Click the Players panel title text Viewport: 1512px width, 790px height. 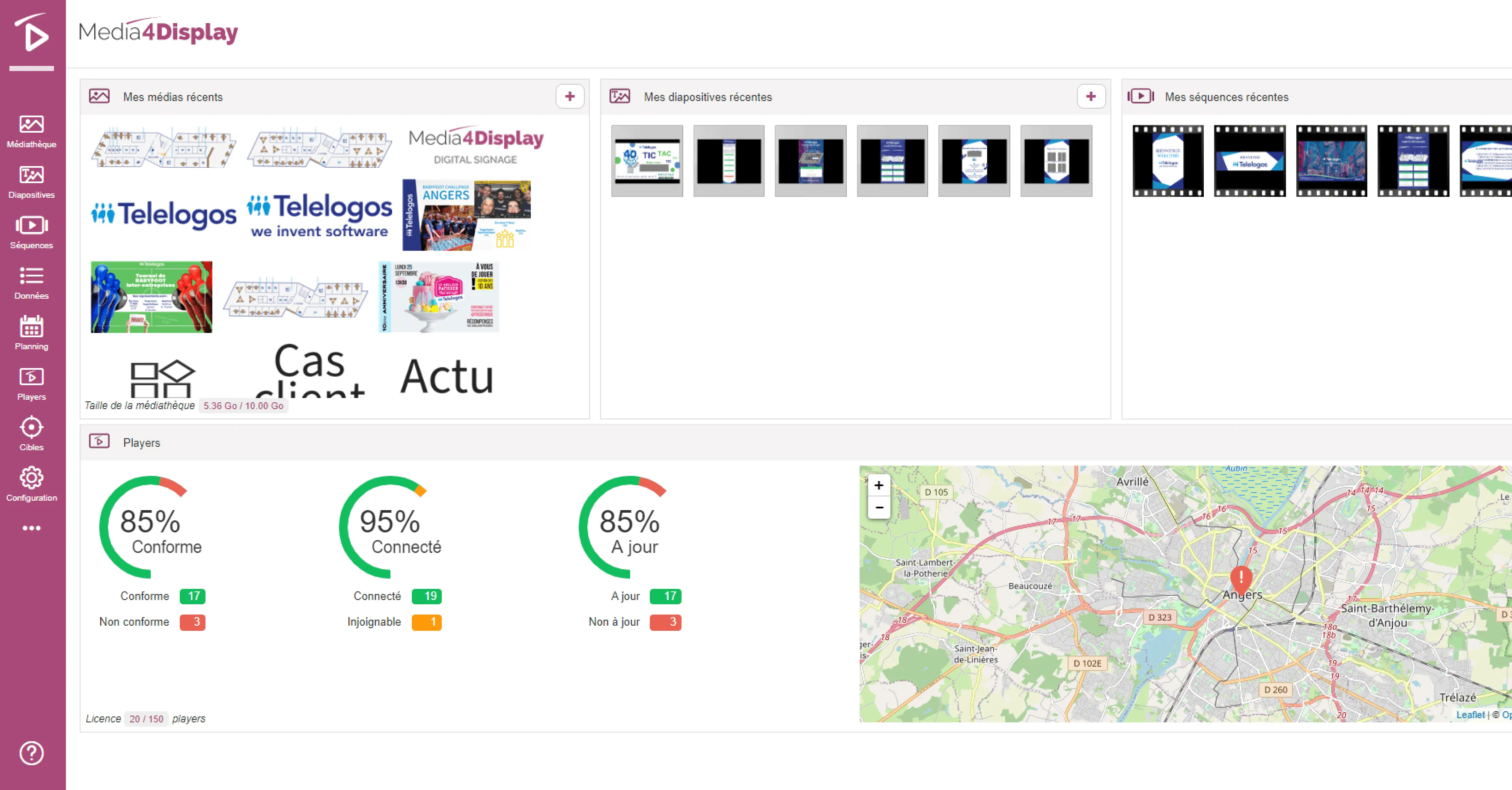[x=141, y=443]
